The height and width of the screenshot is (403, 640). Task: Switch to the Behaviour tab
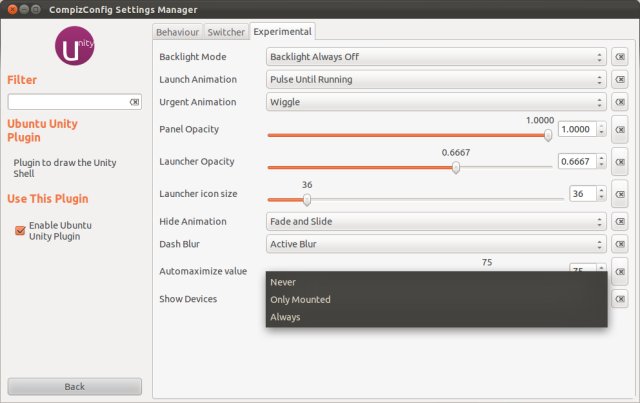pos(179,32)
